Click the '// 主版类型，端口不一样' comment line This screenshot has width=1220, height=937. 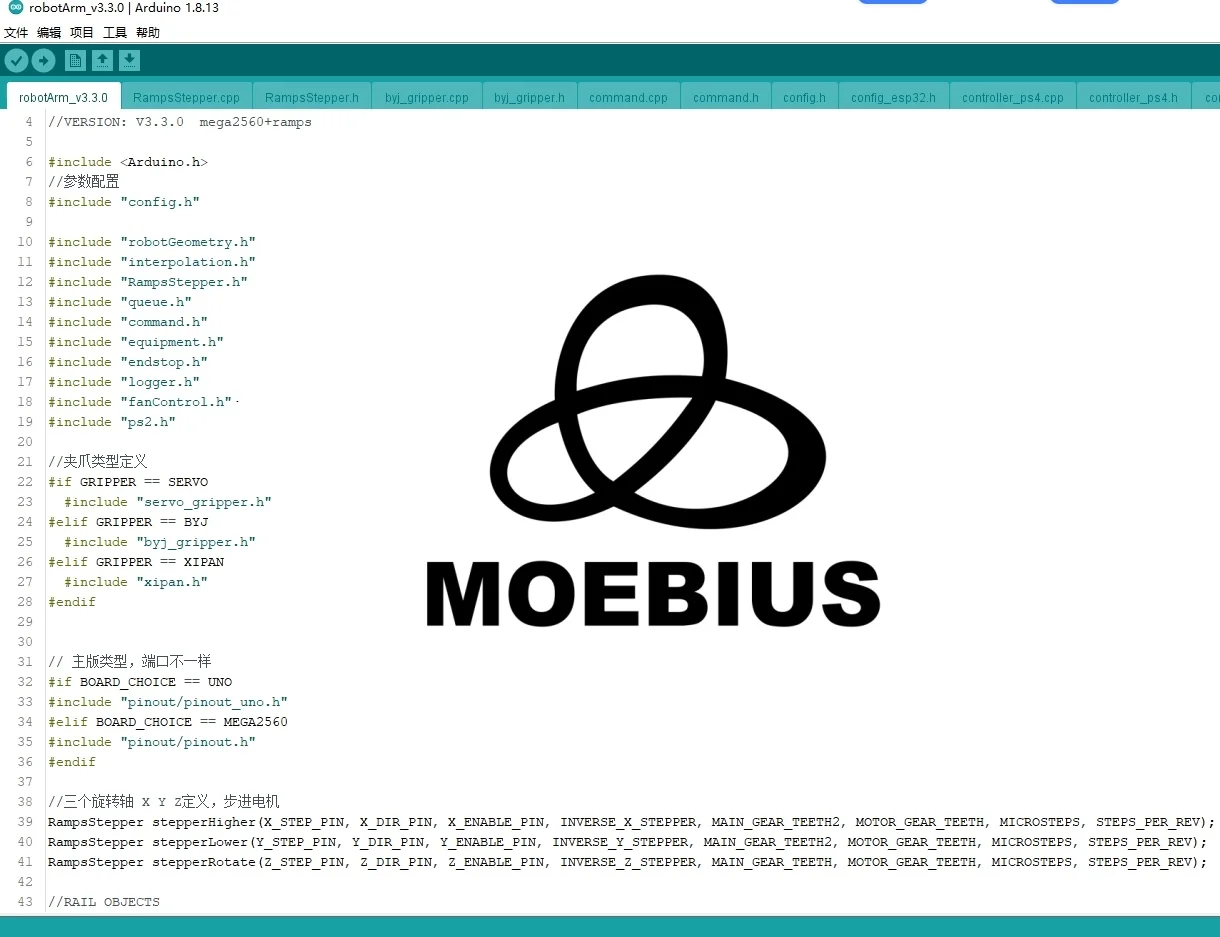click(130, 662)
